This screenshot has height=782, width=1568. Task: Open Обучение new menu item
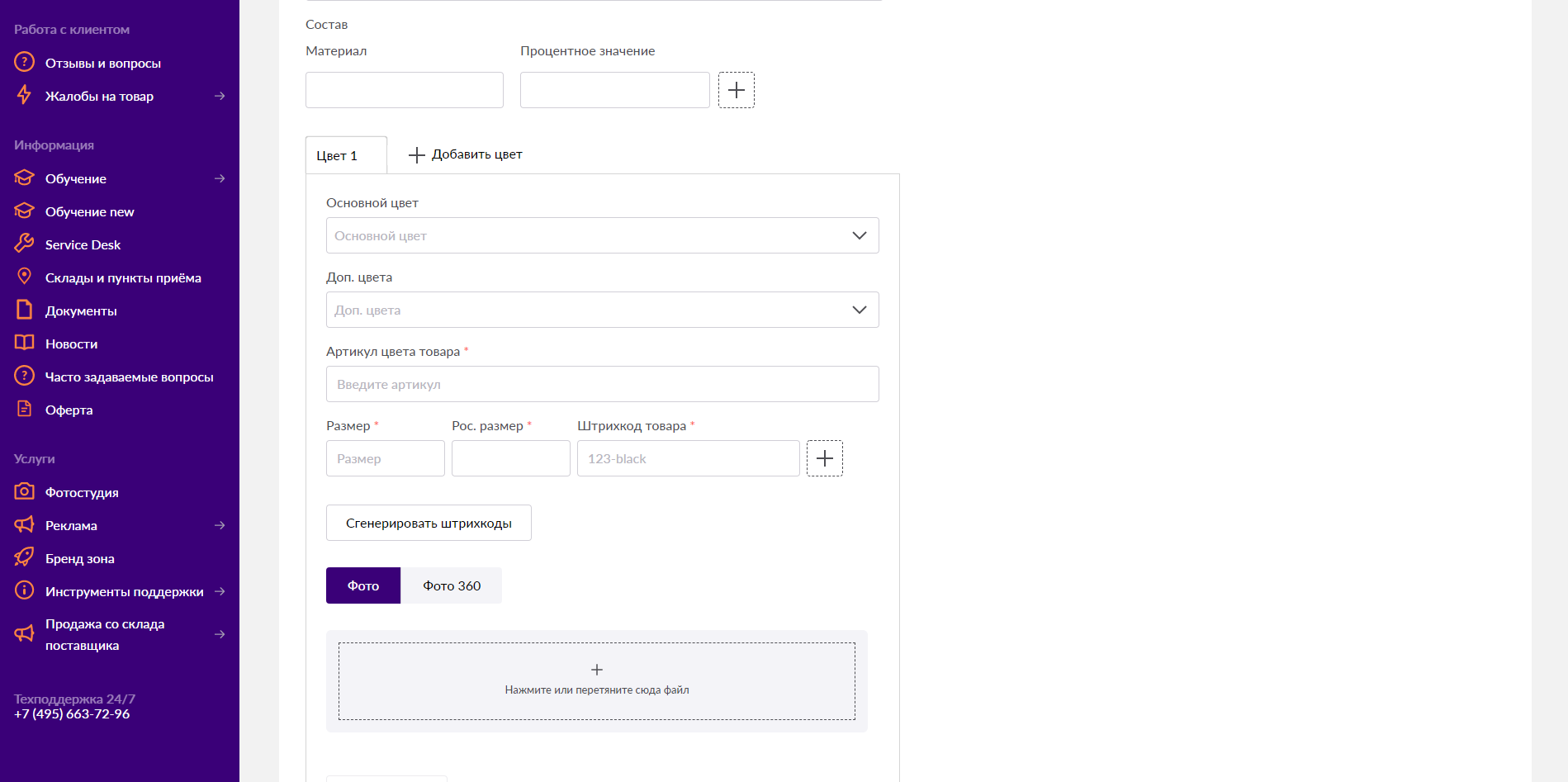pos(90,211)
